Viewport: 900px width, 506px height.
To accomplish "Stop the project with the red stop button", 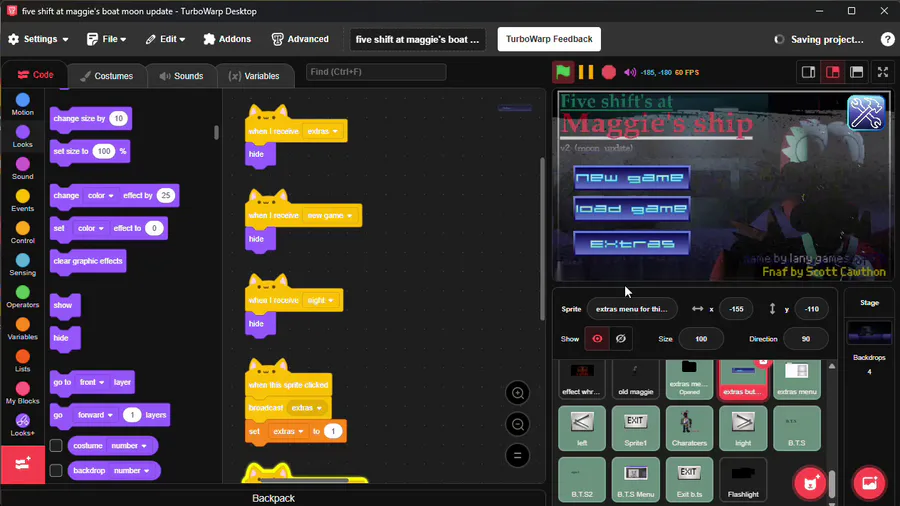I will [608, 72].
